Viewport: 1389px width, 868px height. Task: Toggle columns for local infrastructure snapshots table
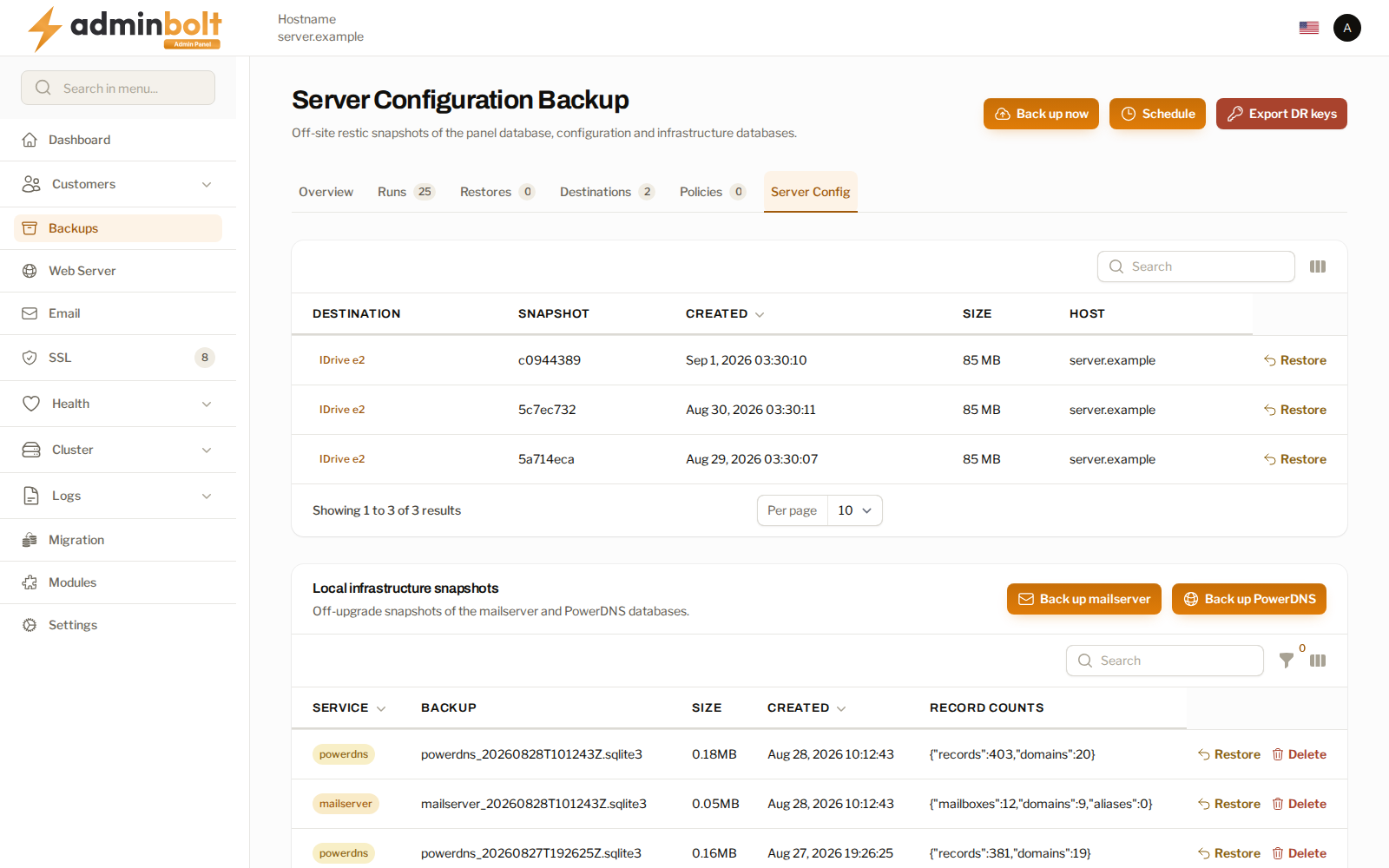point(1318,661)
